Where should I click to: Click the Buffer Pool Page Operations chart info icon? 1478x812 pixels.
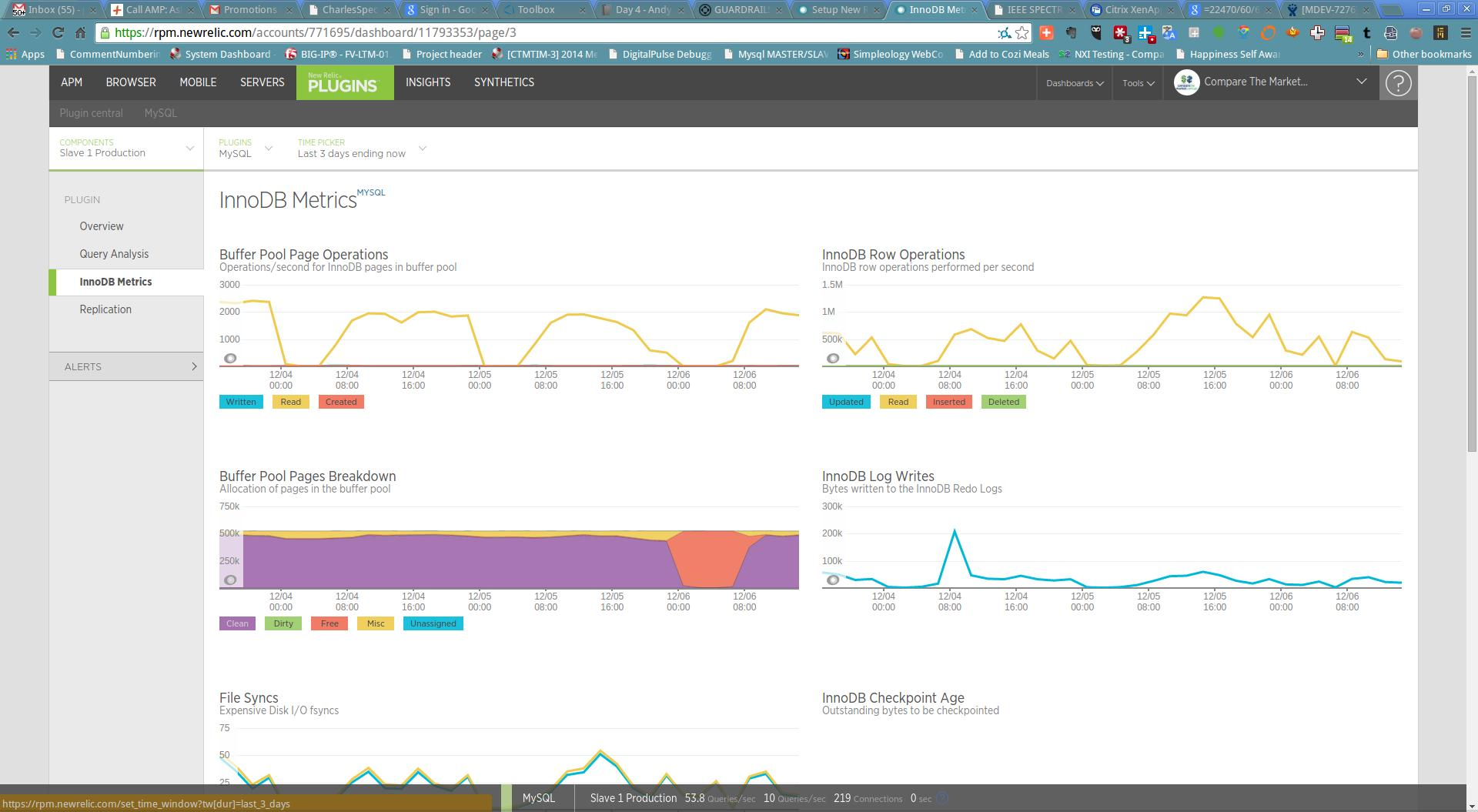tap(230, 359)
